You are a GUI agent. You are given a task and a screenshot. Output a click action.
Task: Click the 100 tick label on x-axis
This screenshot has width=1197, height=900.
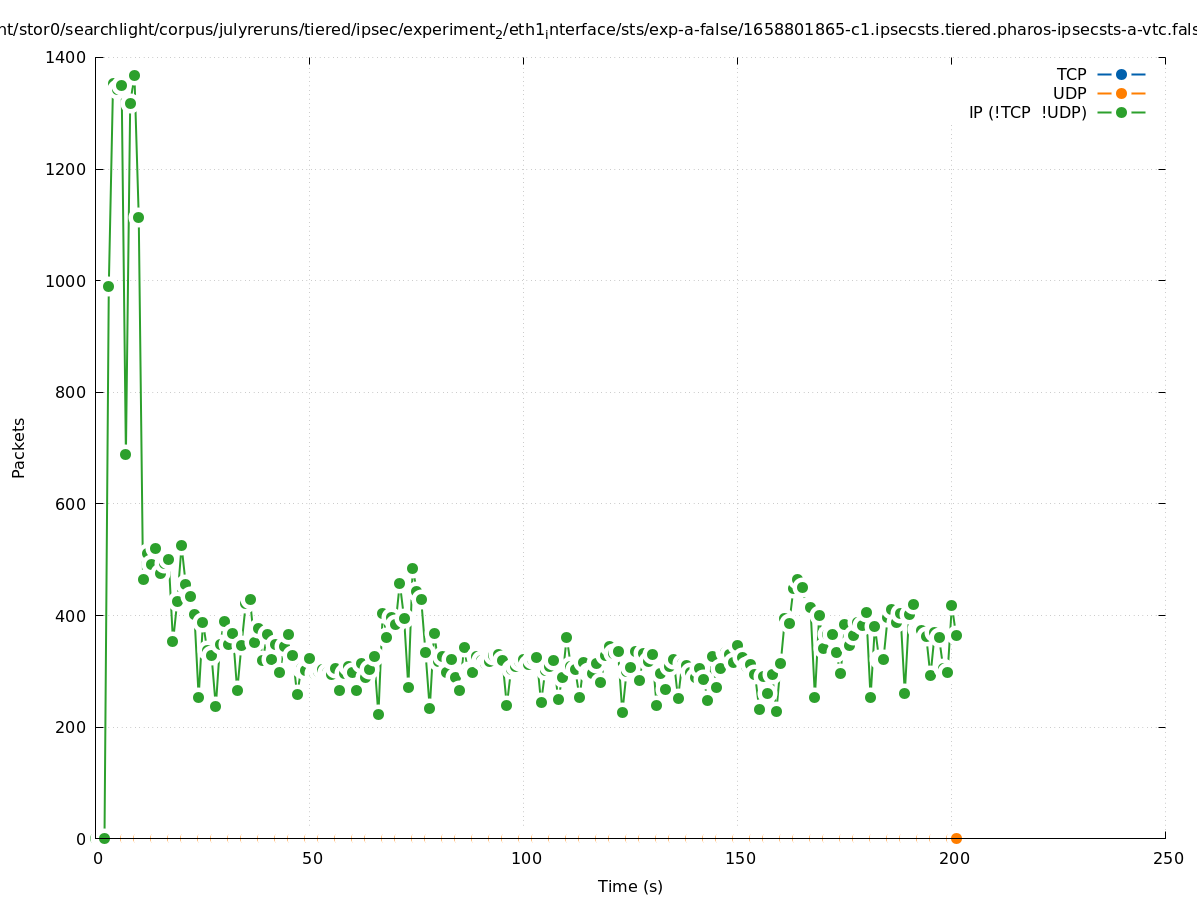tap(526, 858)
